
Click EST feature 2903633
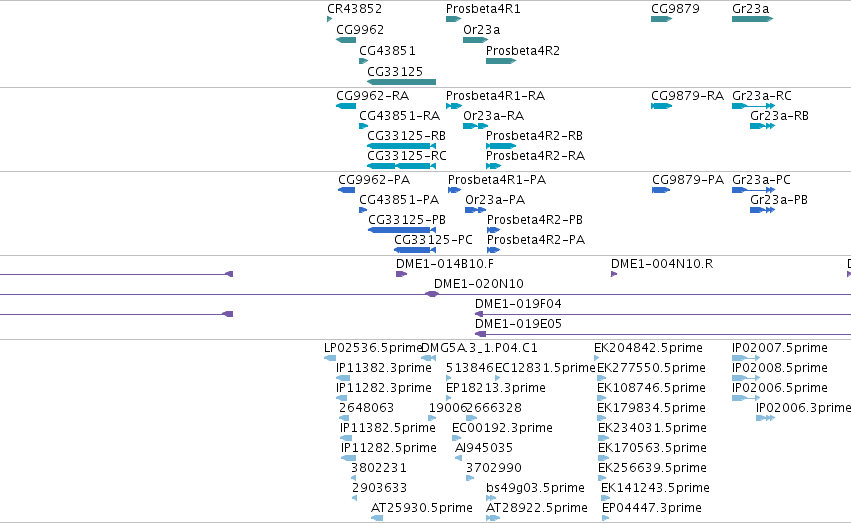coord(354,499)
